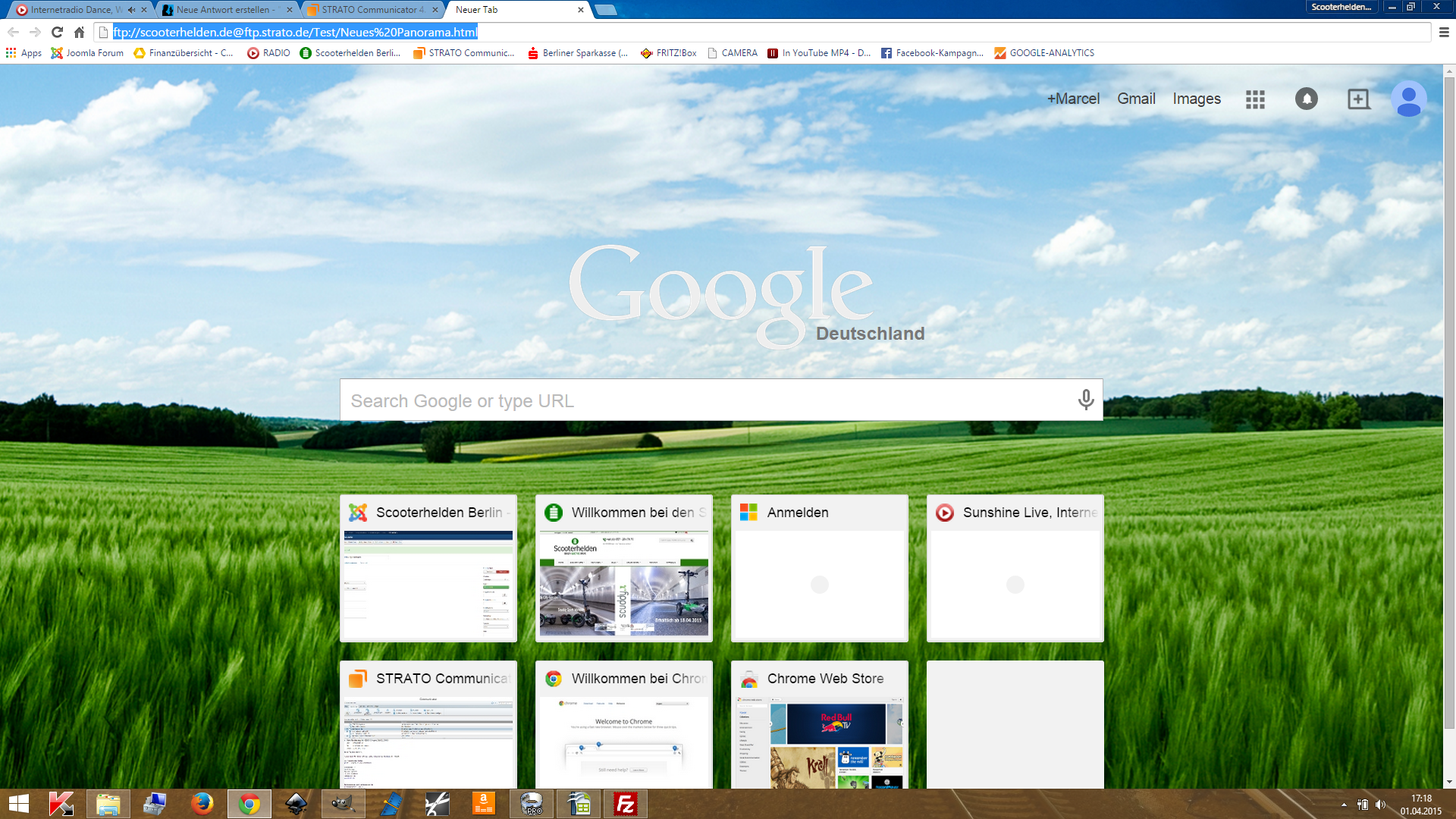Open Chrome hamburger menu
Image resolution: width=1456 pixels, height=819 pixels.
[x=1444, y=32]
